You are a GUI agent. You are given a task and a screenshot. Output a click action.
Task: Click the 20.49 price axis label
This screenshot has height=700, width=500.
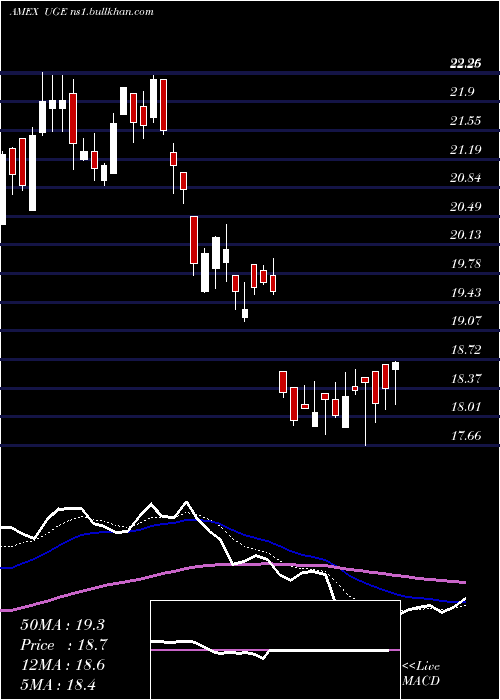[x=466, y=207]
